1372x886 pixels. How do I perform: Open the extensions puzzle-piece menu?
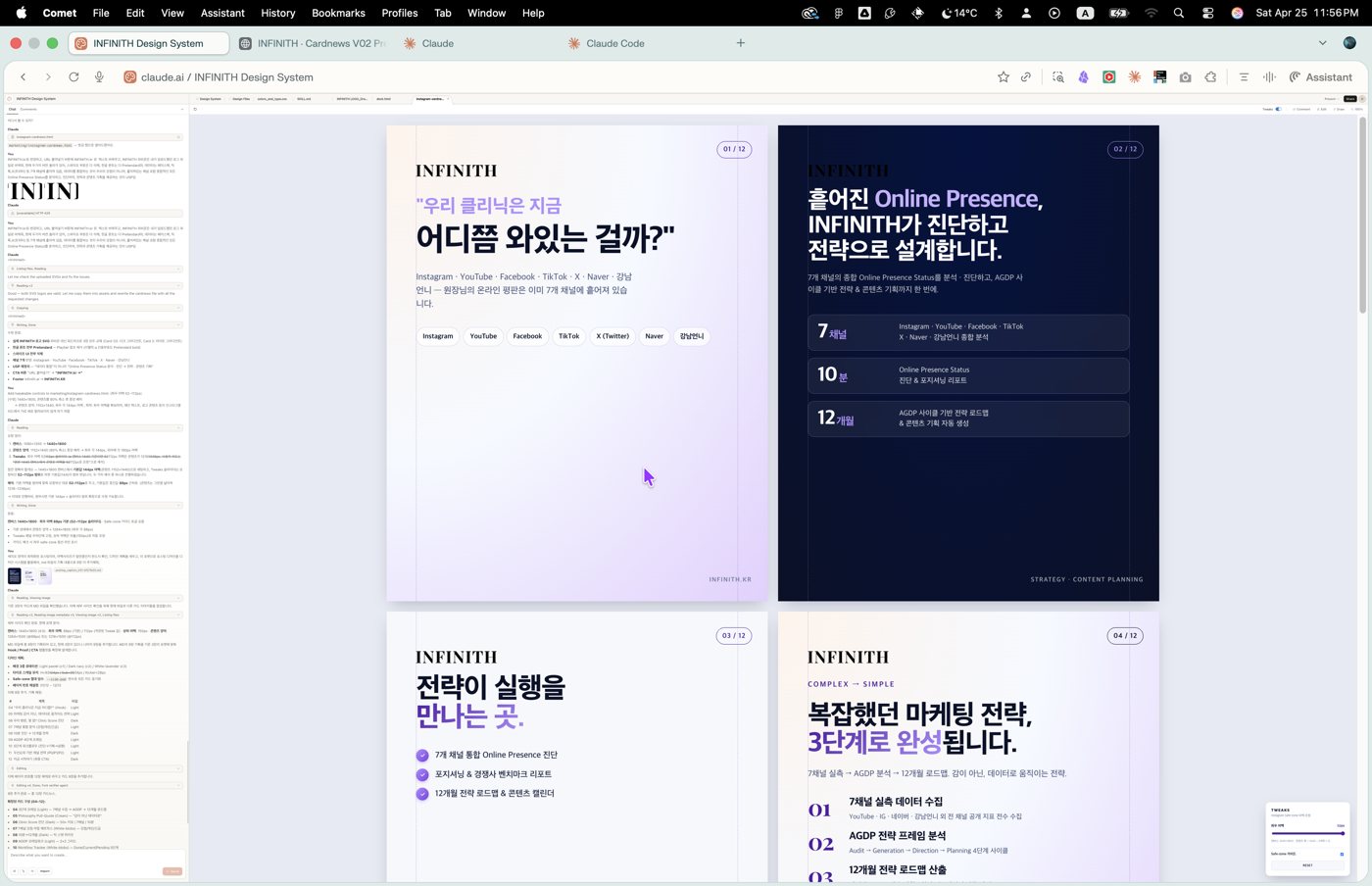(1211, 76)
